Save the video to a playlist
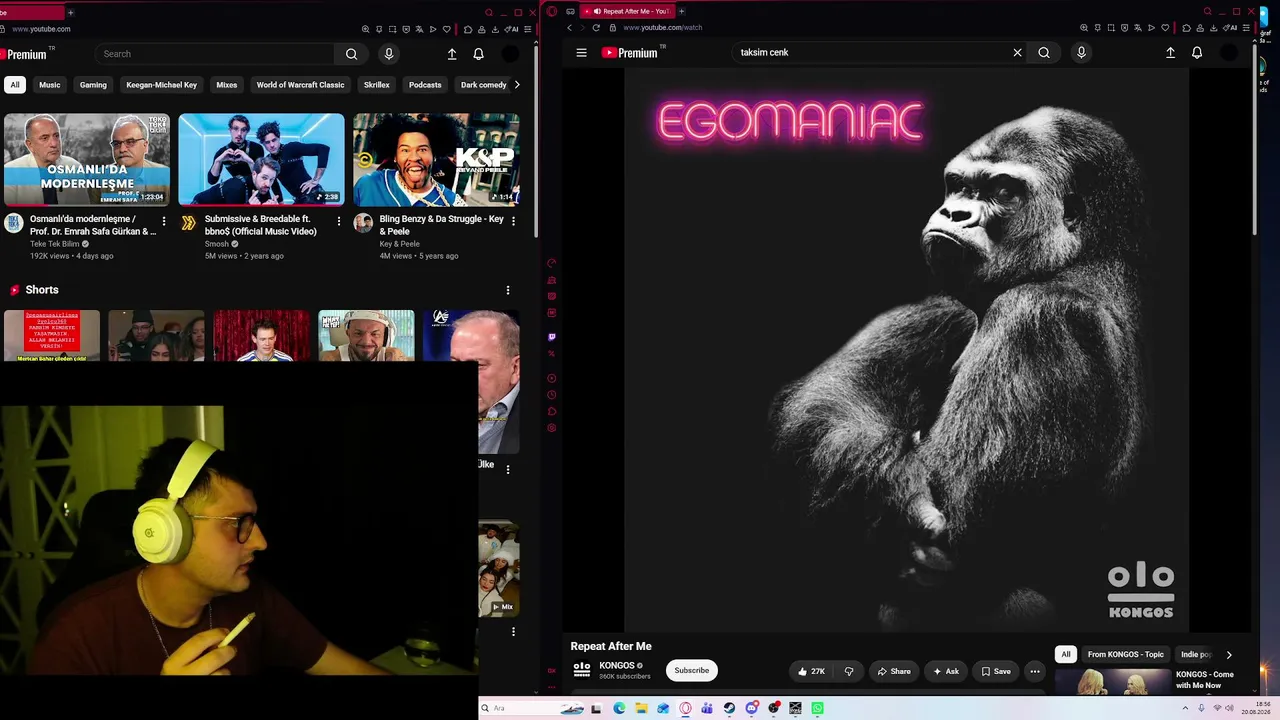Image resolution: width=1280 pixels, height=720 pixels. (996, 671)
